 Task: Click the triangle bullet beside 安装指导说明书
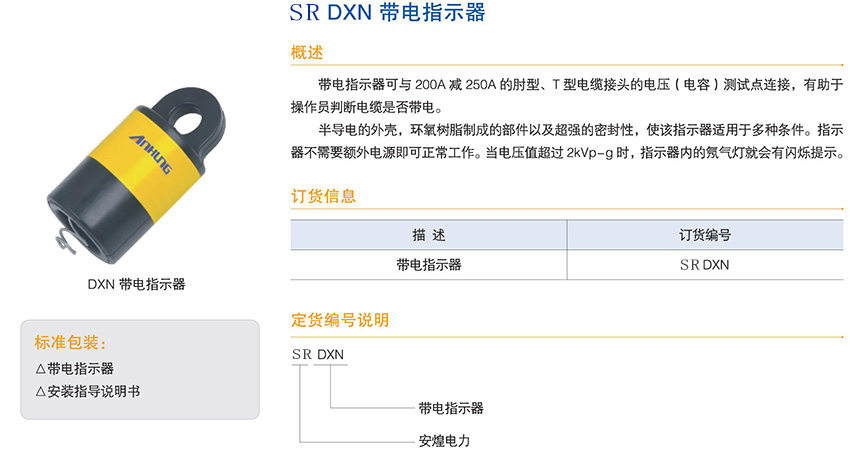pyautogui.click(x=40, y=391)
